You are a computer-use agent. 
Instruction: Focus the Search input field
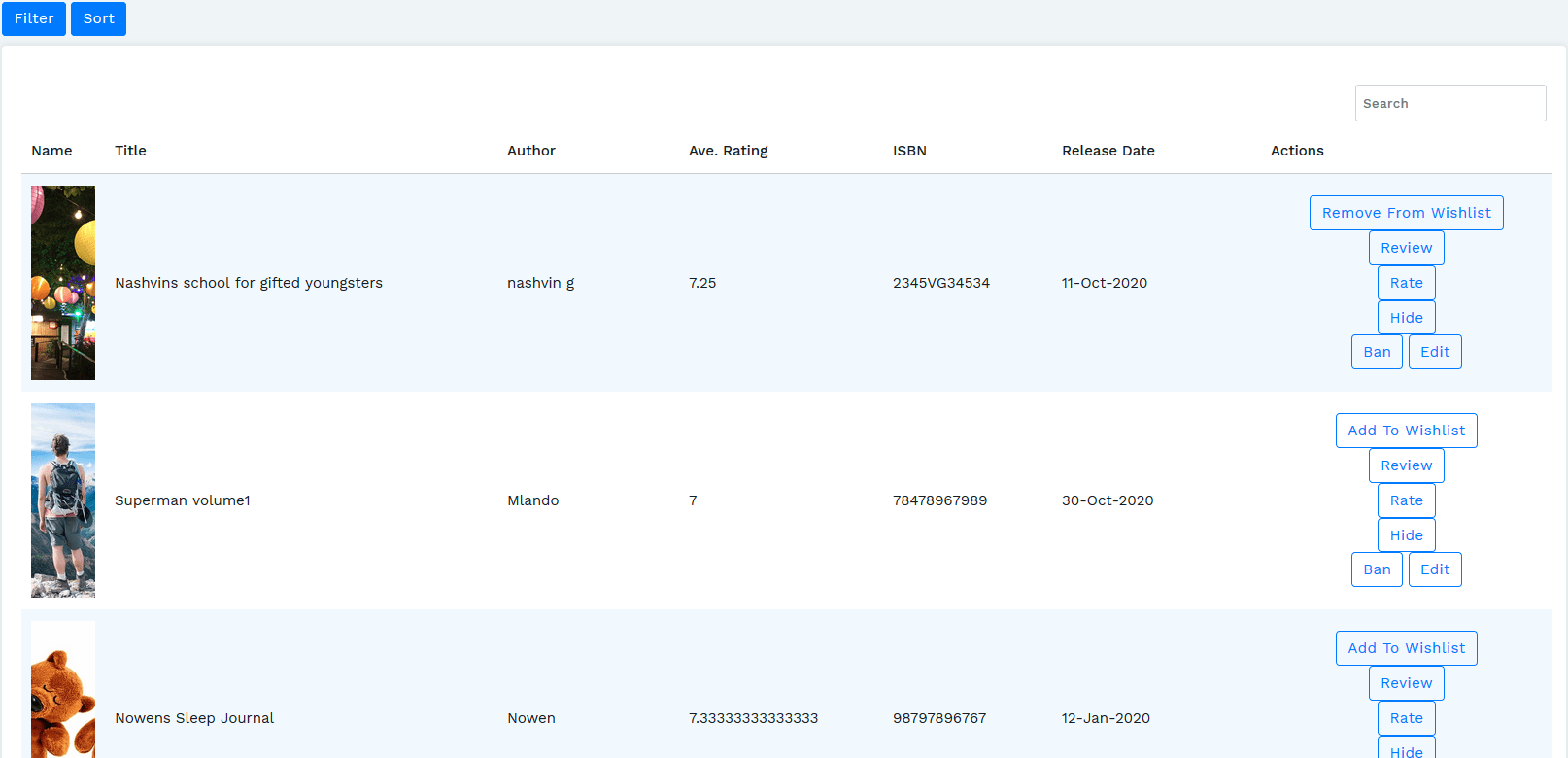pos(1450,103)
